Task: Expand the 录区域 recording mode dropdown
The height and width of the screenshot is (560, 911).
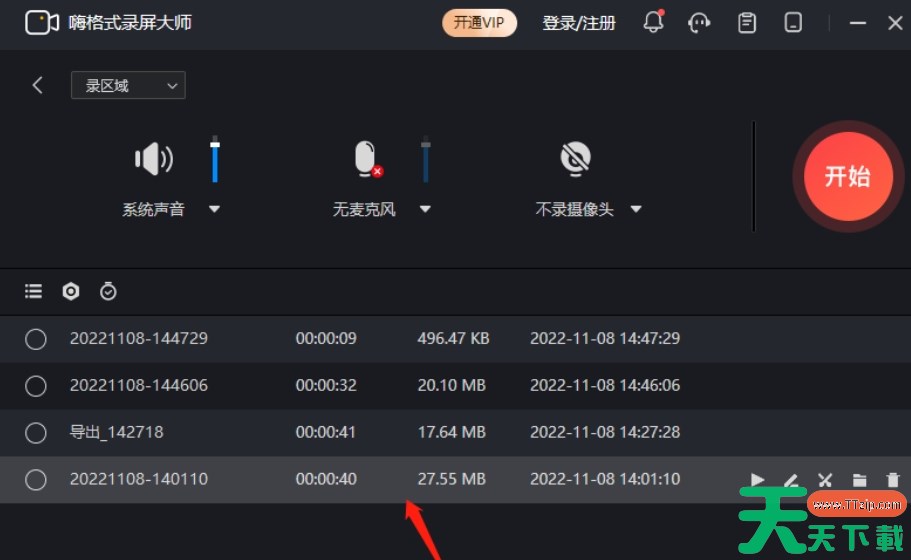Action: pos(128,86)
